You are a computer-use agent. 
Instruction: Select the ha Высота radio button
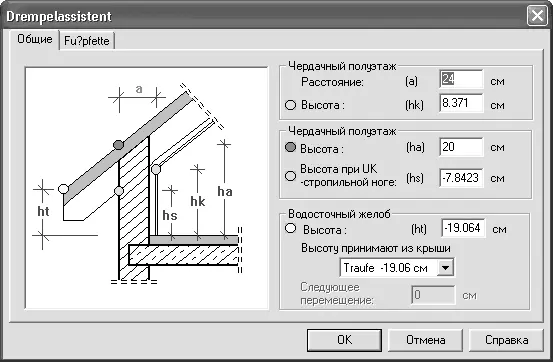[x=290, y=147]
